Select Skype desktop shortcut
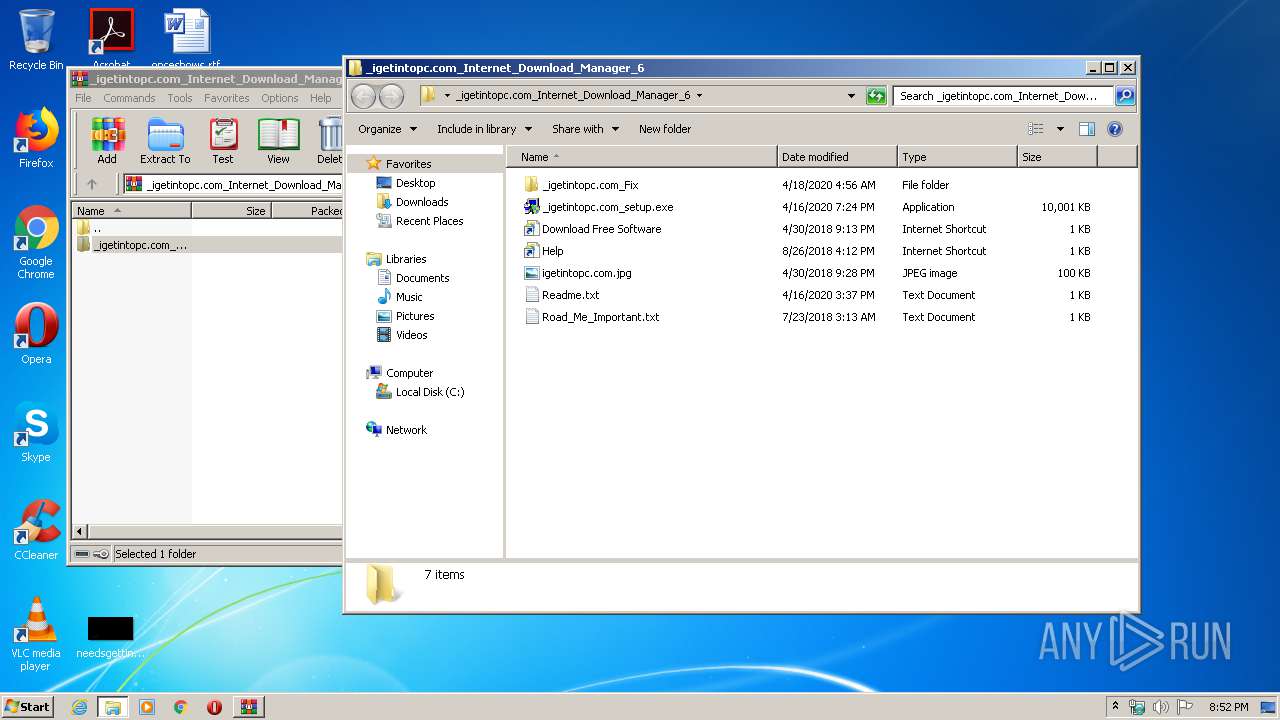The height and width of the screenshot is (720, 1280). point(36,433)
